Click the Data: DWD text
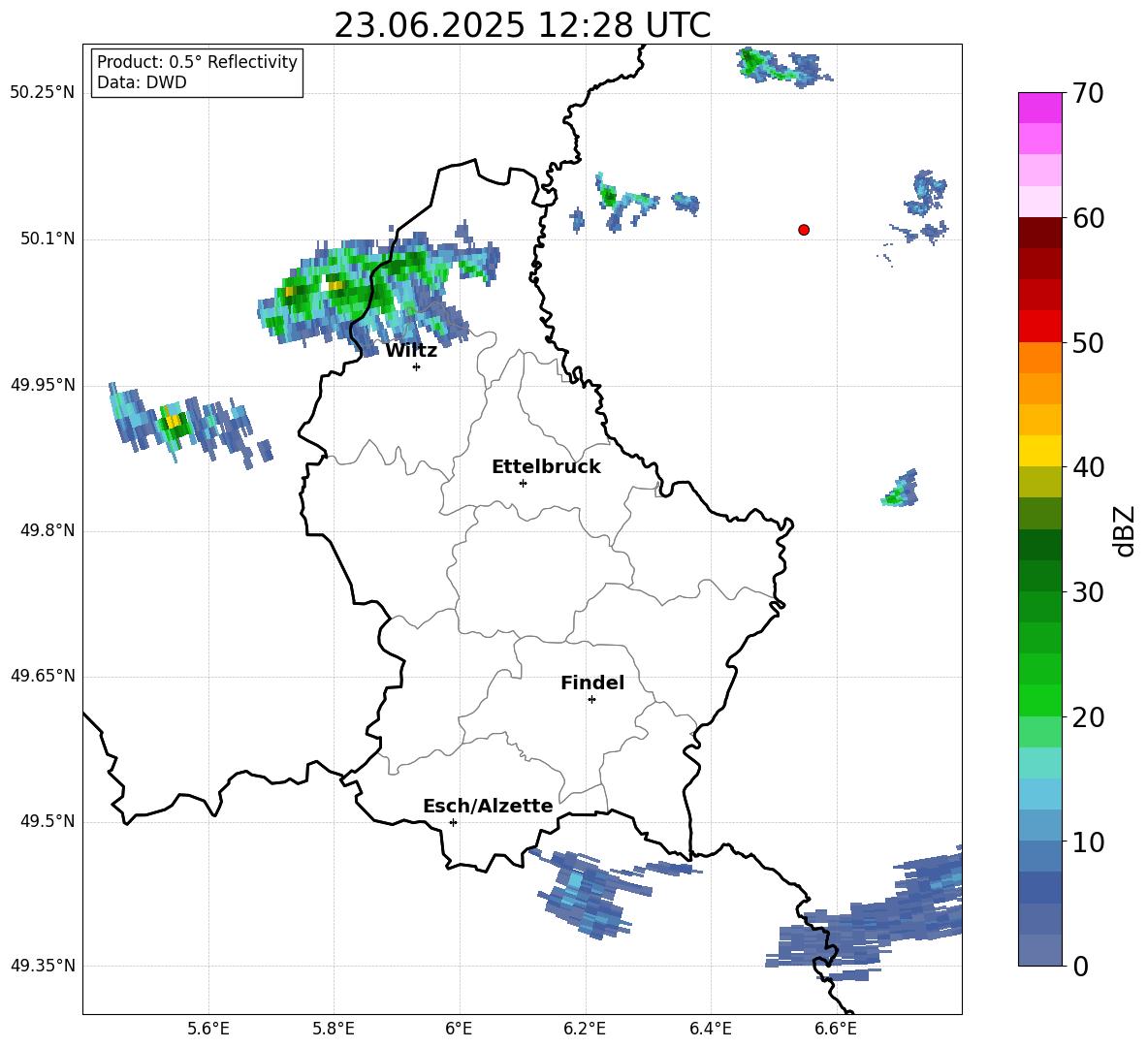Viewport: 1148px width, 1048px height. click(x=142, y=82)
